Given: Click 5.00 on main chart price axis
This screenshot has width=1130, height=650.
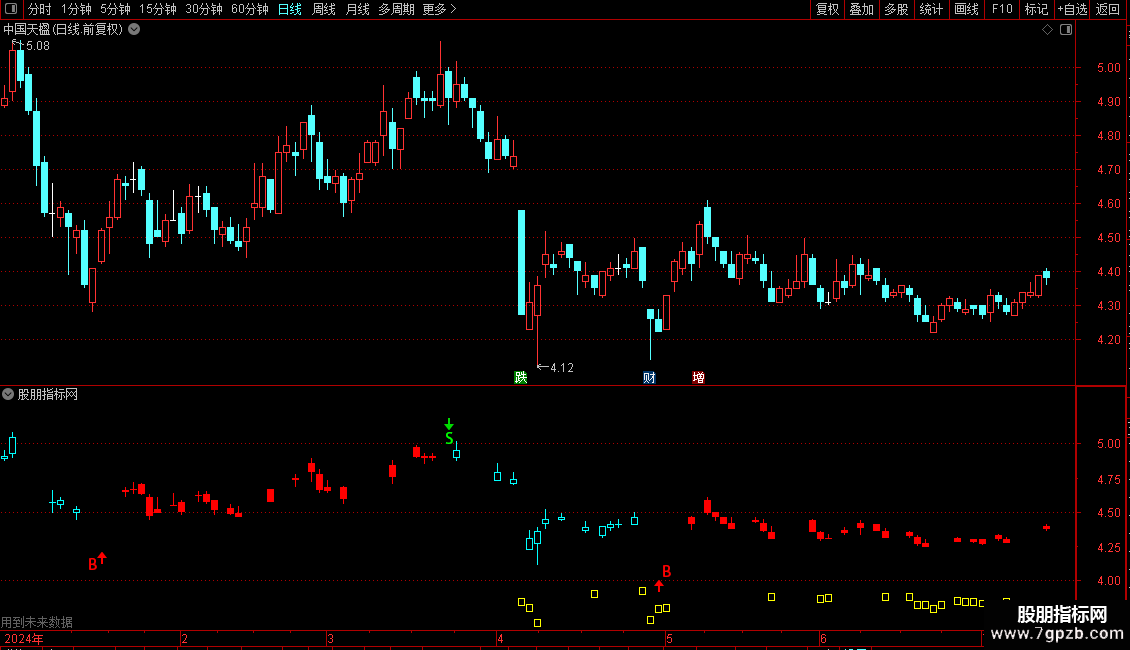Looking at the screenshot, I should pos(1108,68).
